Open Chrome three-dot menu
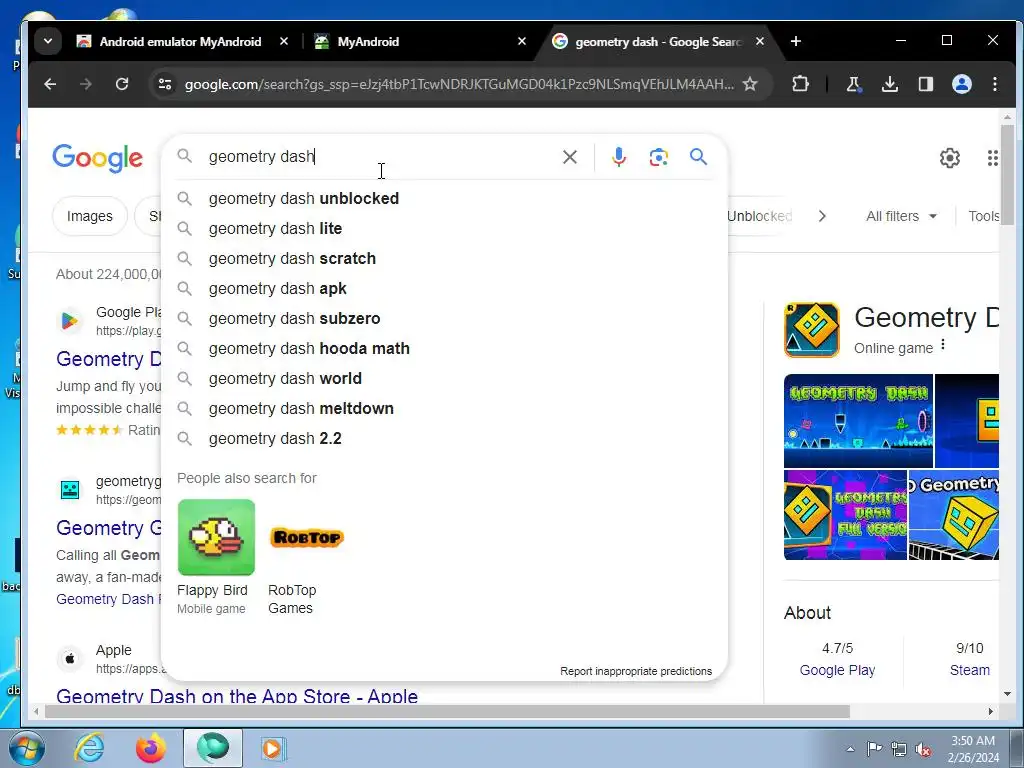The image size is (1024, 768). pyautogui.click(x=995, y=84)
